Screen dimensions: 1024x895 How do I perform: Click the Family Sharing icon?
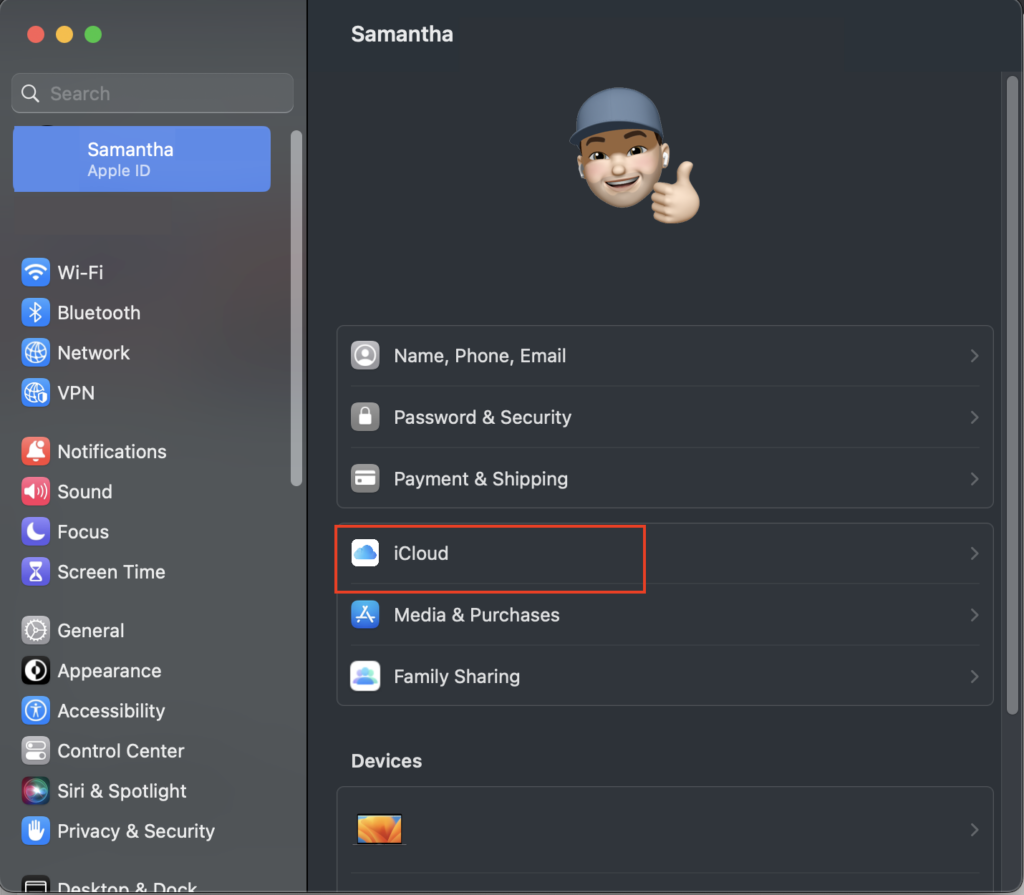[365, 676]
